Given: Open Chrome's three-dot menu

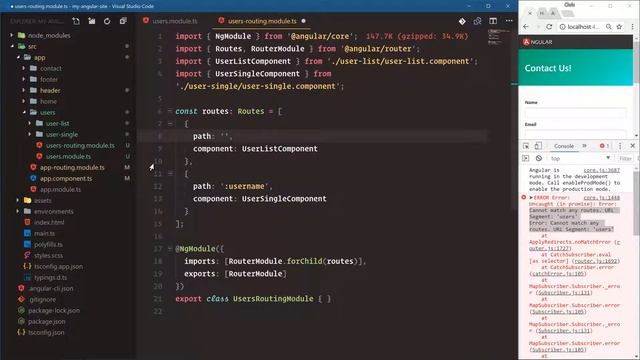Looking at the screenshot, I should click(632, 27).
